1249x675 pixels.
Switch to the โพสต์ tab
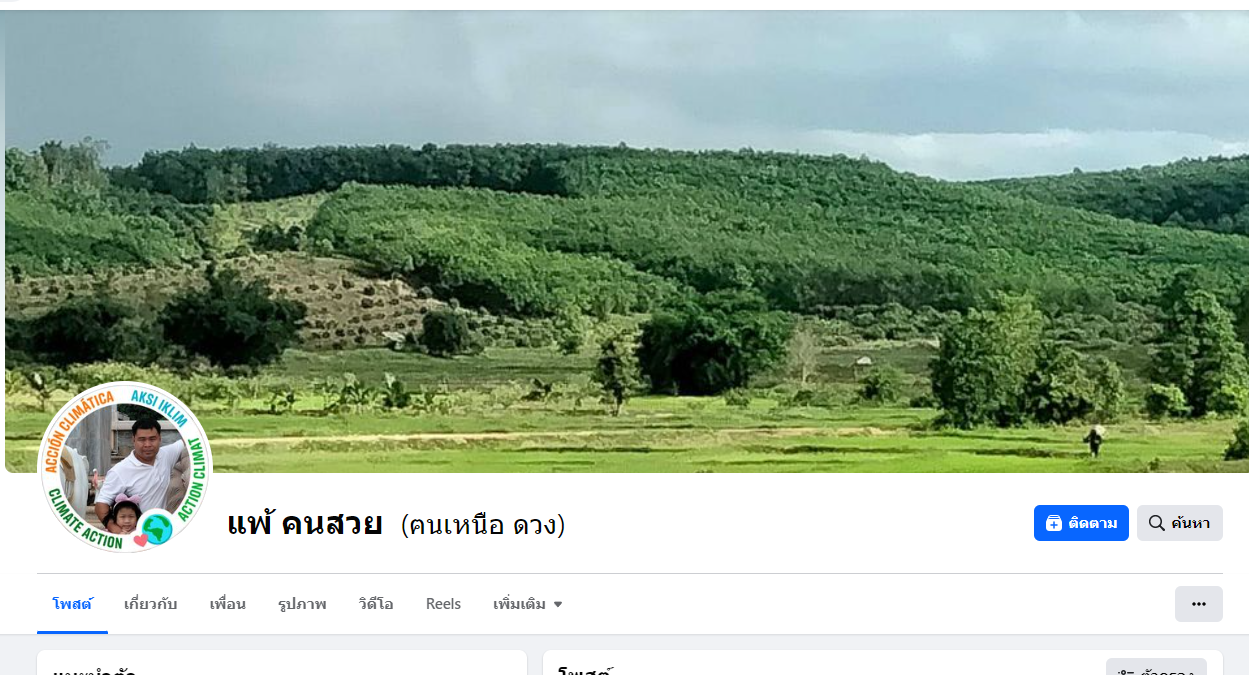(72, 604)
